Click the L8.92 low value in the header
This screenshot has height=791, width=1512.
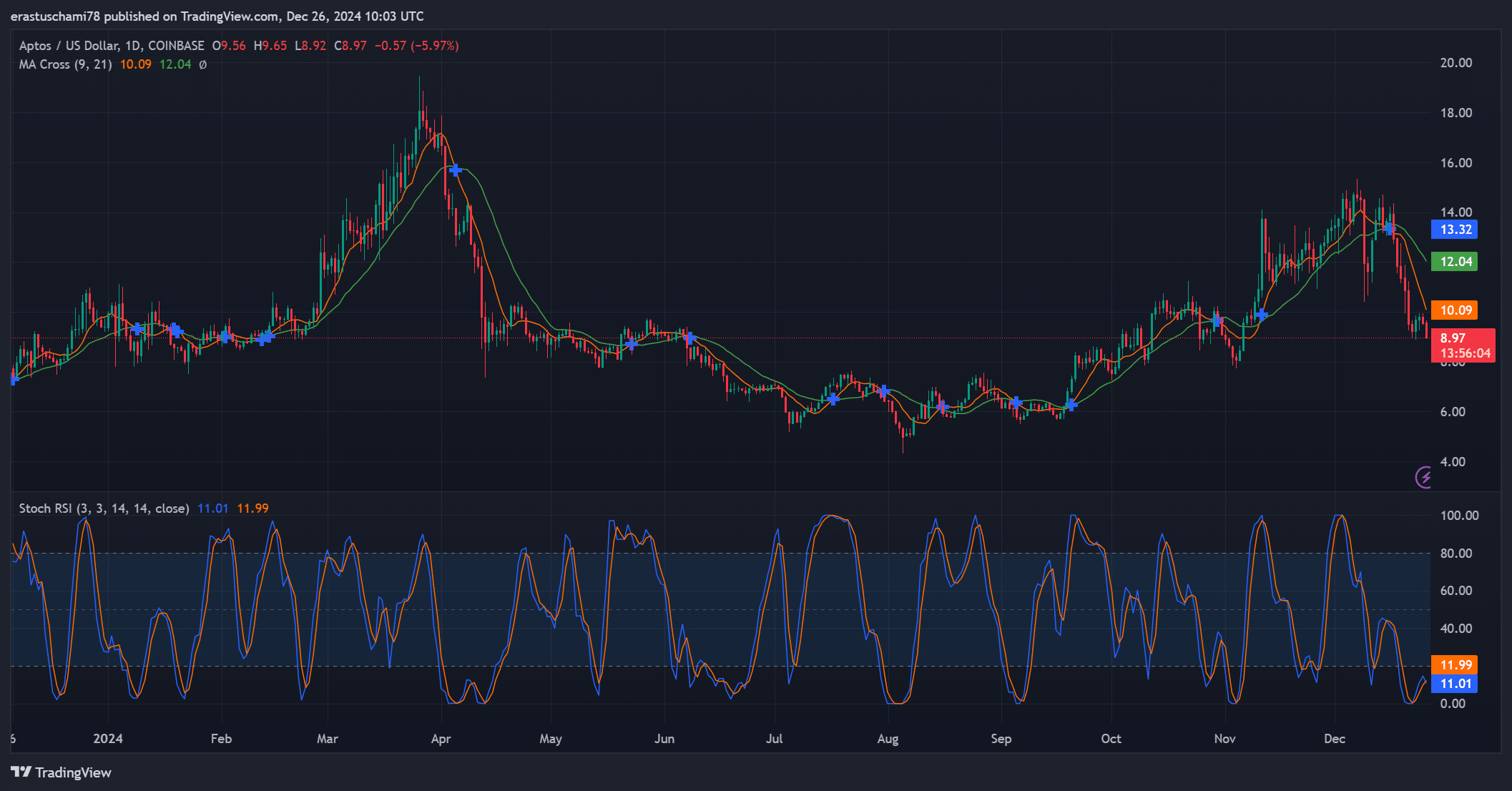[x=310, y=46]
